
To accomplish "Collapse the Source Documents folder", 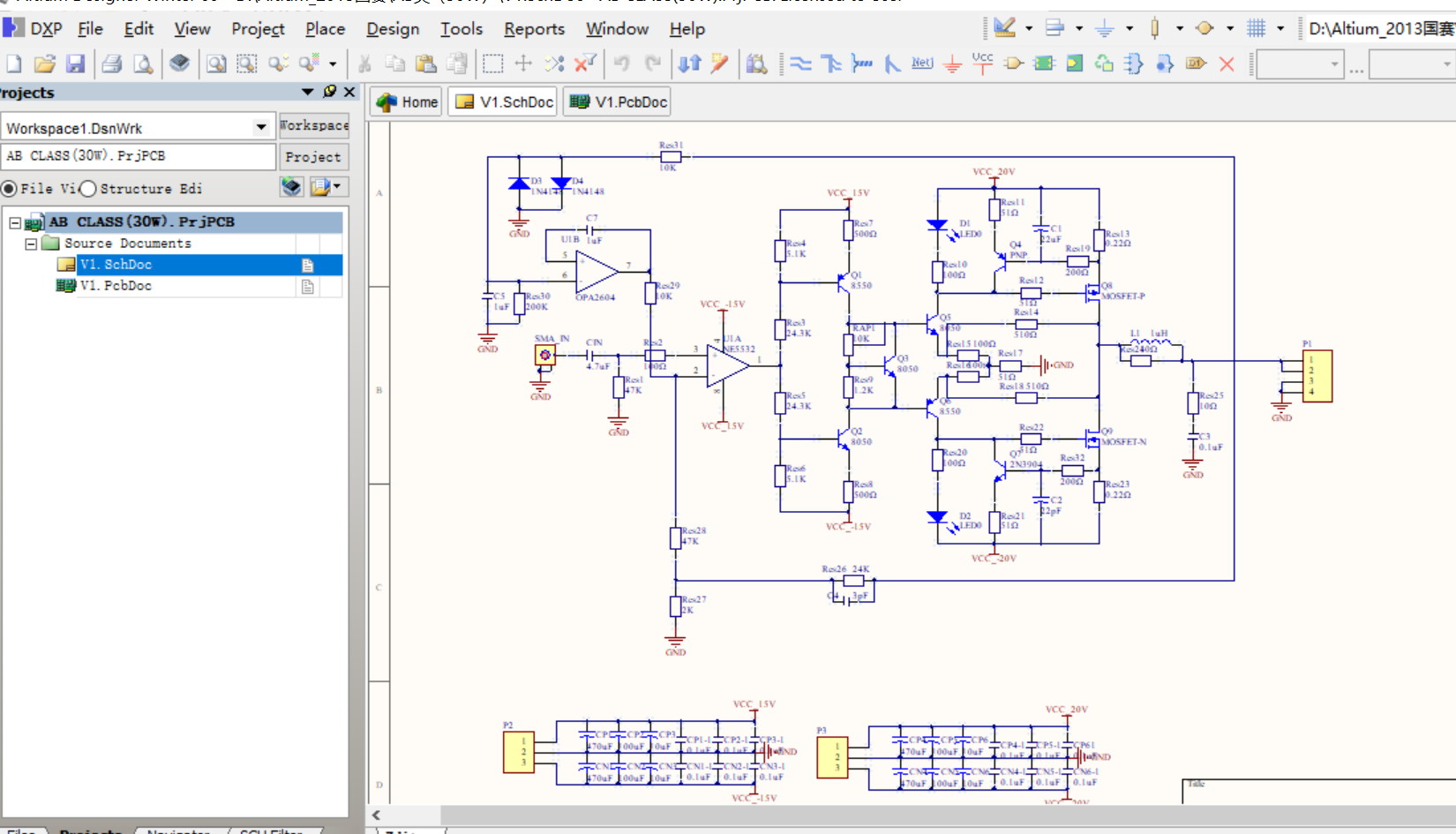I will tap(31, 244).
